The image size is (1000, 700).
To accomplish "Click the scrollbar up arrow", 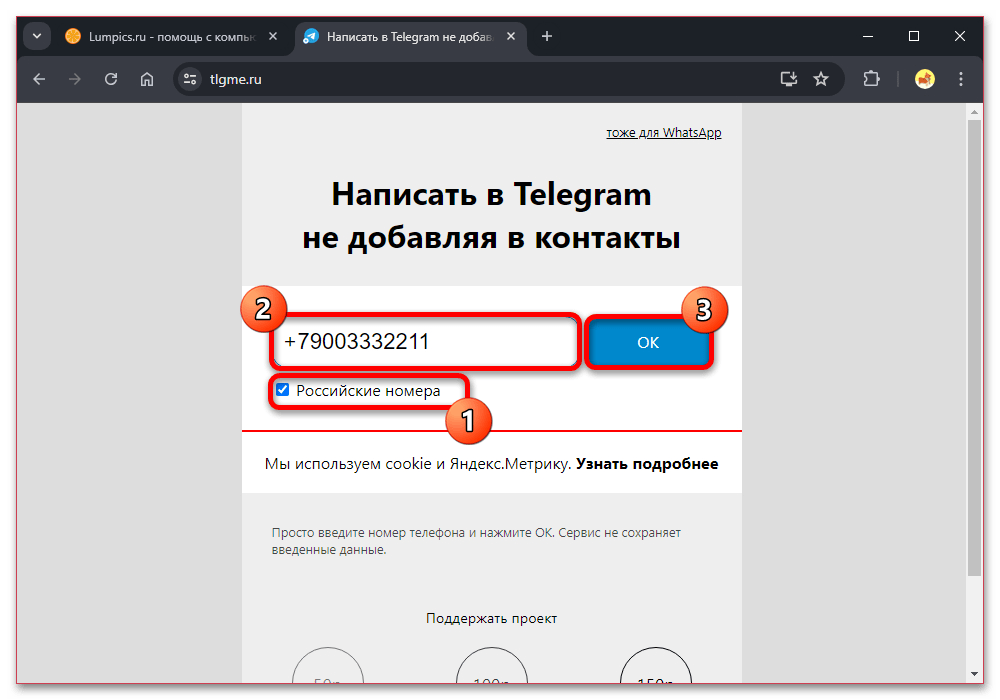I will tap(974, 112).
